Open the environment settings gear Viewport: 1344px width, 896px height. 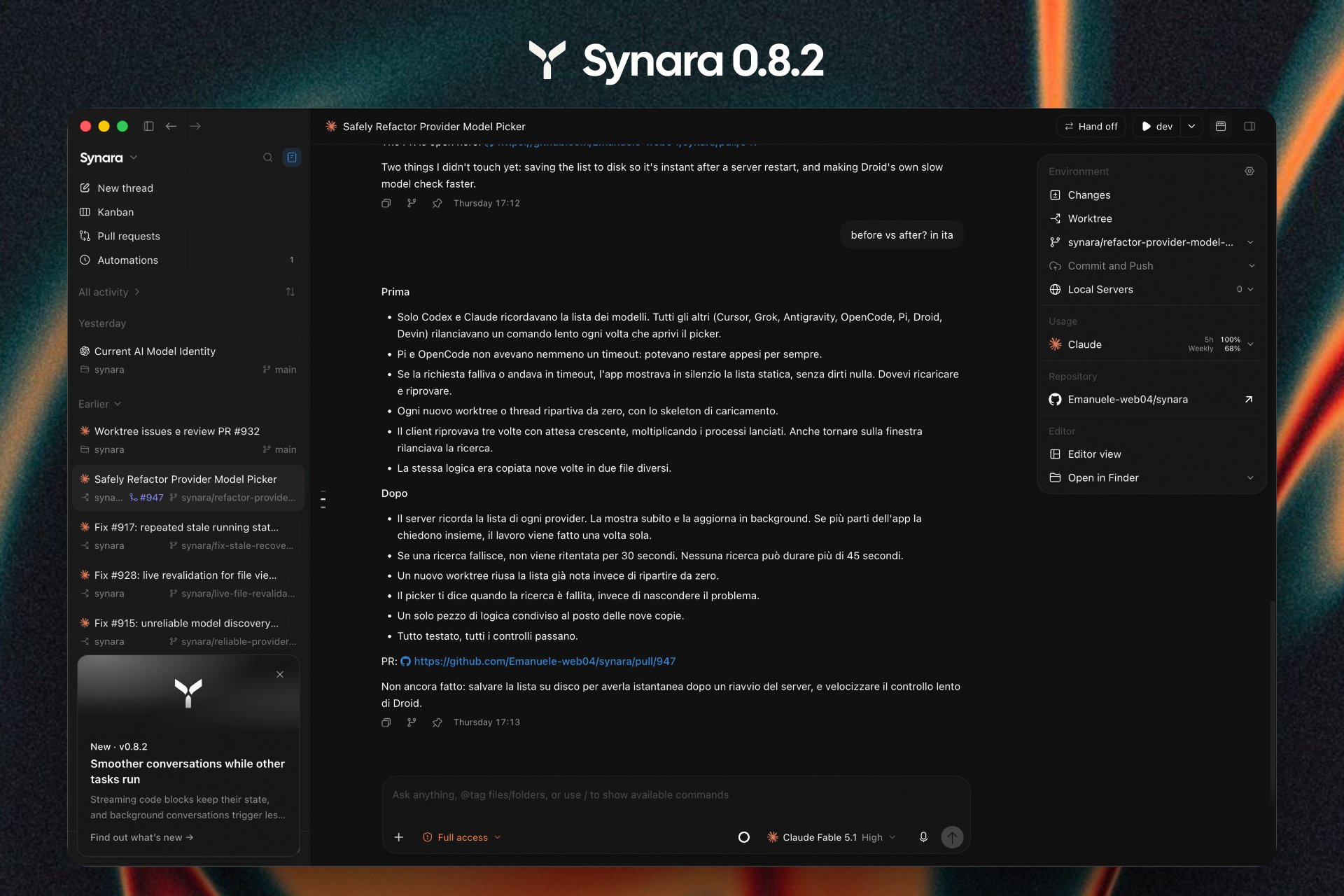(1249, 171)
